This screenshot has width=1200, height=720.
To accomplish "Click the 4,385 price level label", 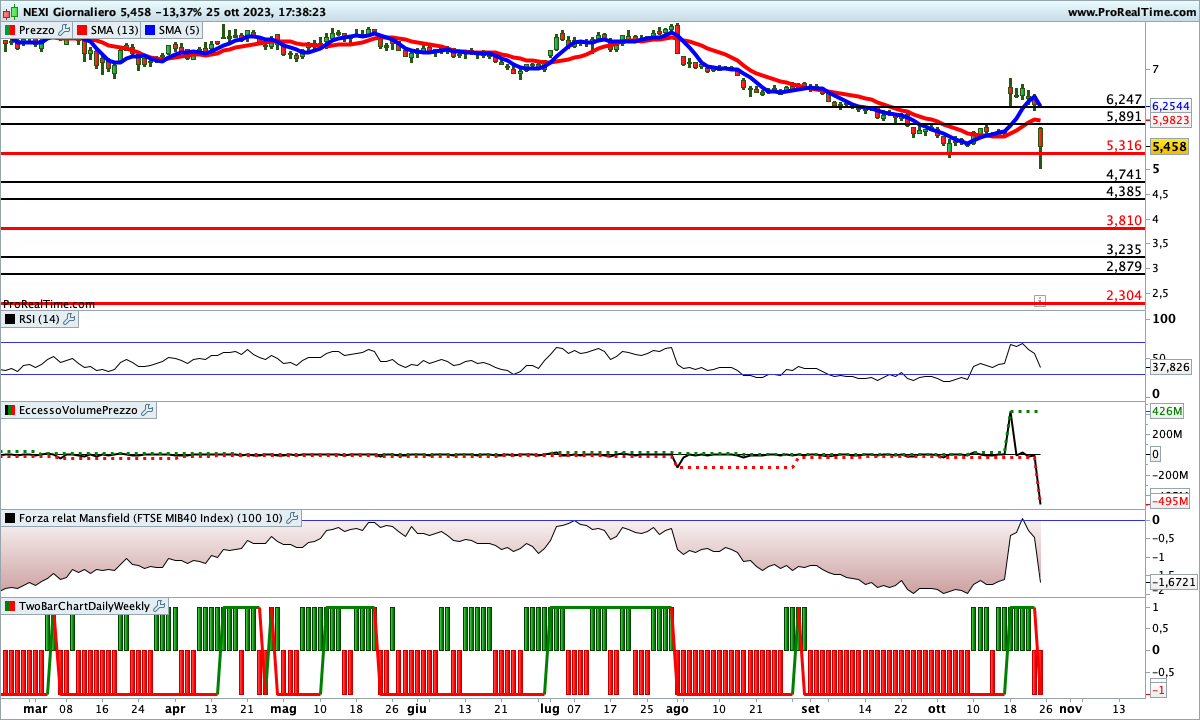I will point(1124,191).
